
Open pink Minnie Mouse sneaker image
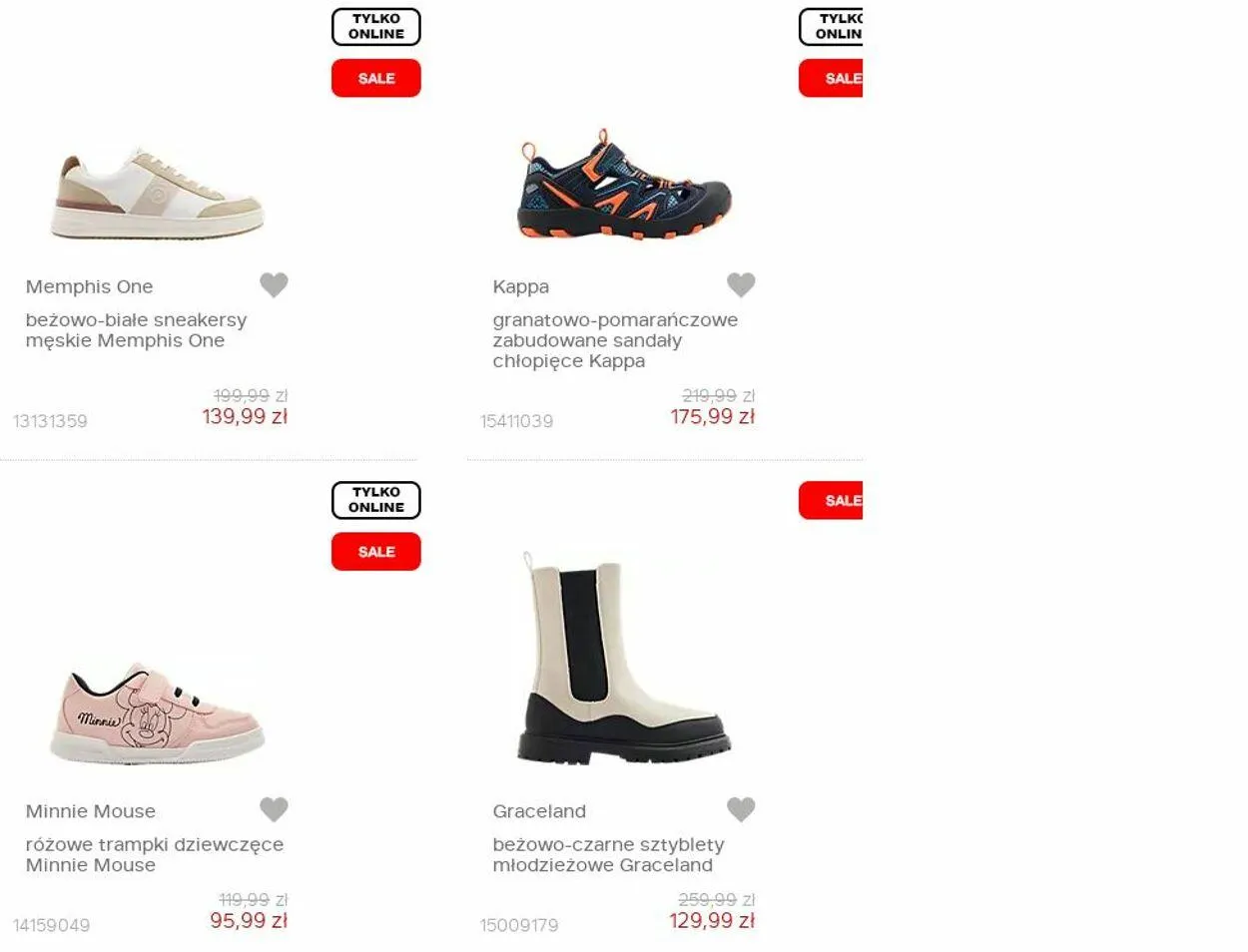point(157,713)
